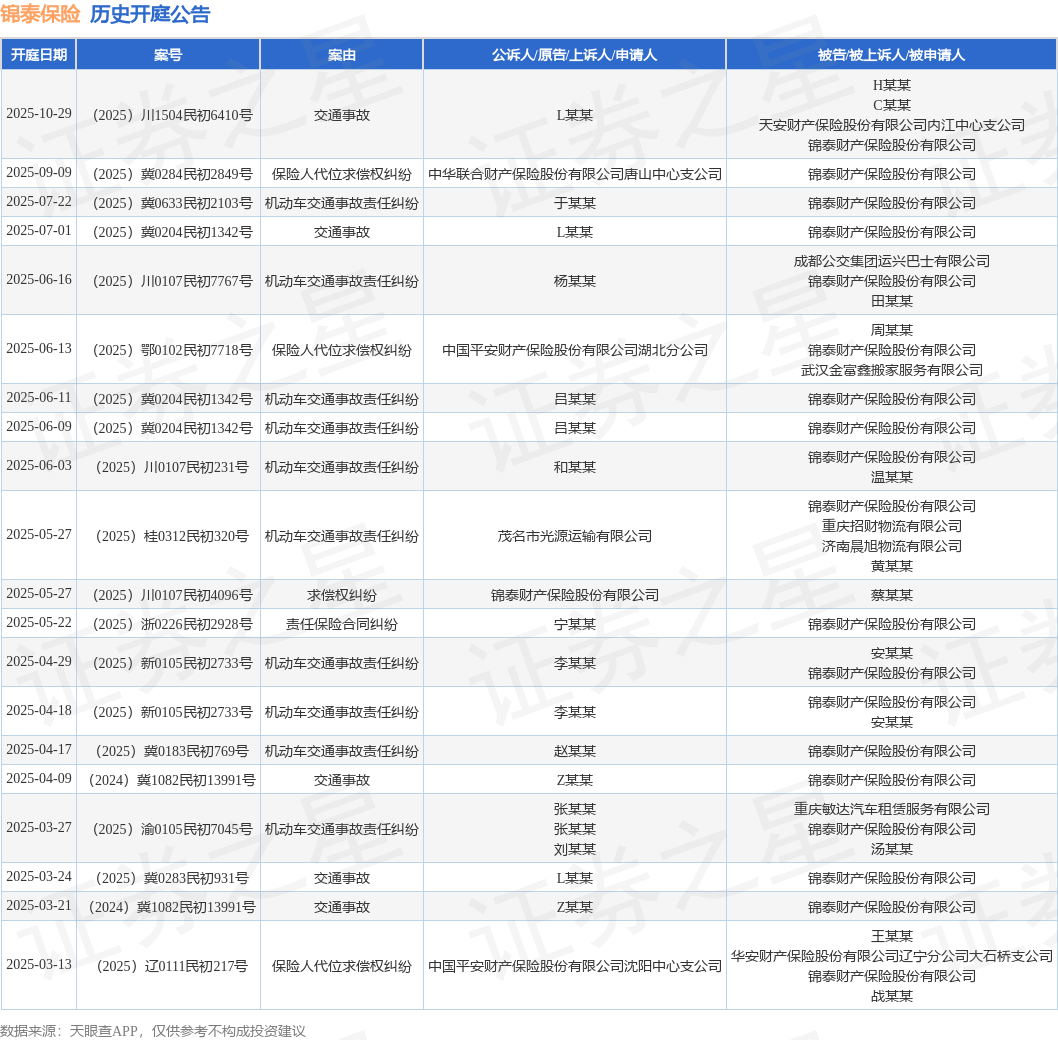Select the 被告/被上诉人/被申请人 column header
1058x1040 pixels.
pyautogui.click(x=891, y=55)
